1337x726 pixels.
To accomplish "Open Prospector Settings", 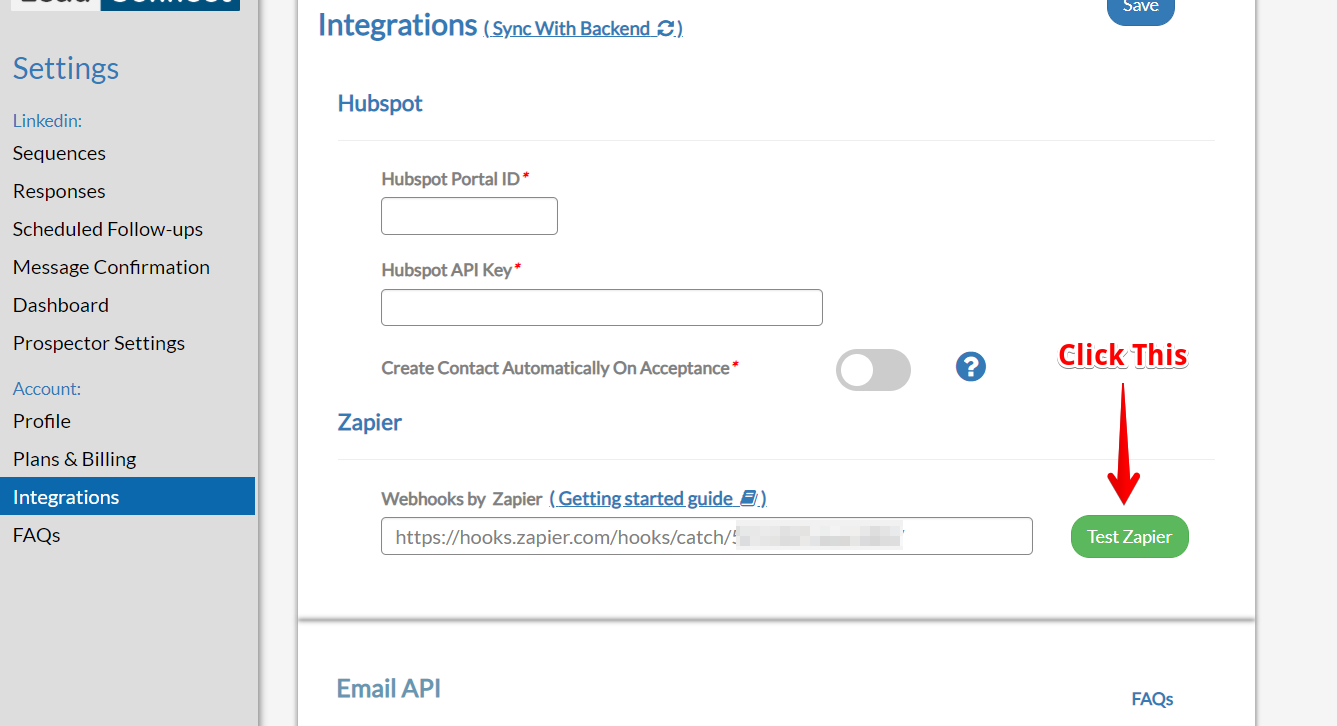I will pos(99,343).
